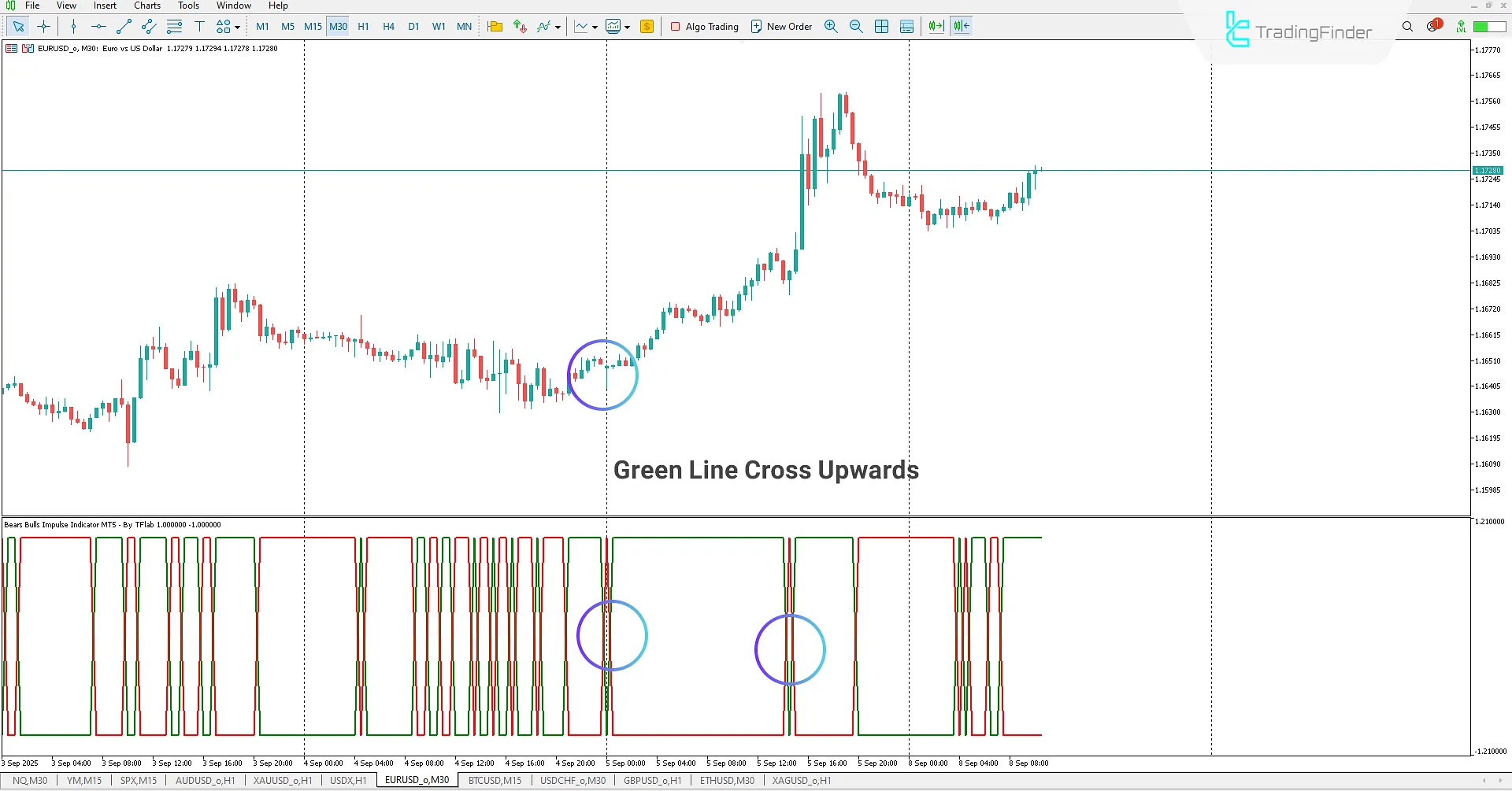
Task: Open the indicators dropdown arrow
Action: click(558, 26)
